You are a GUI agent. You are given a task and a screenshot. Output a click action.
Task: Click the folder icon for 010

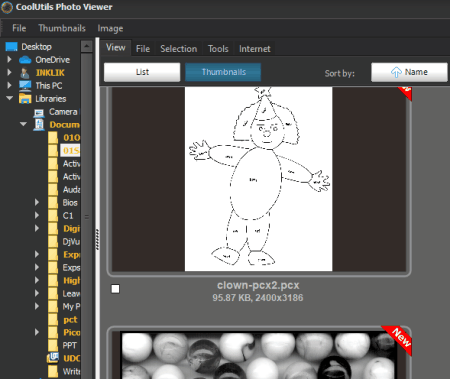pos(53,138)
